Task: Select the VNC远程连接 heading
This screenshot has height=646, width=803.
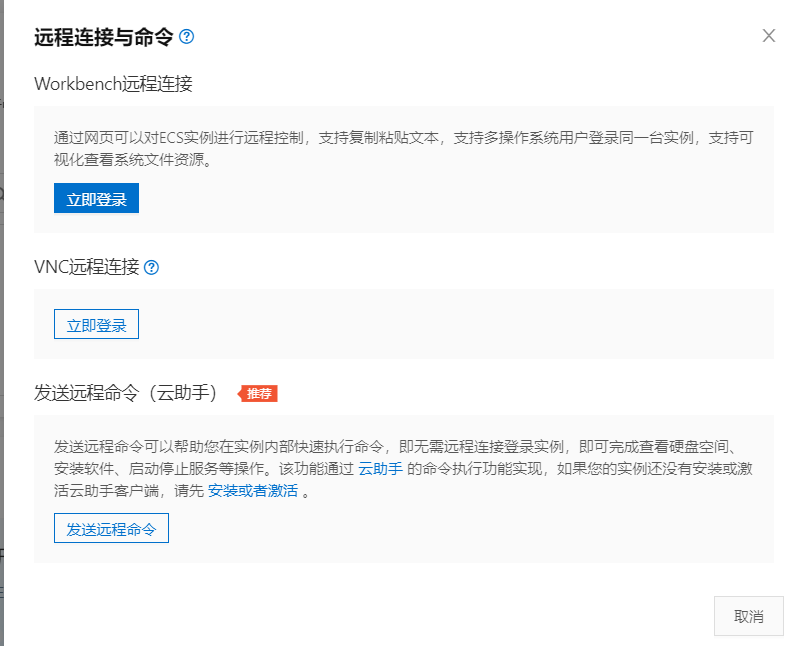Action: point(85,267)
